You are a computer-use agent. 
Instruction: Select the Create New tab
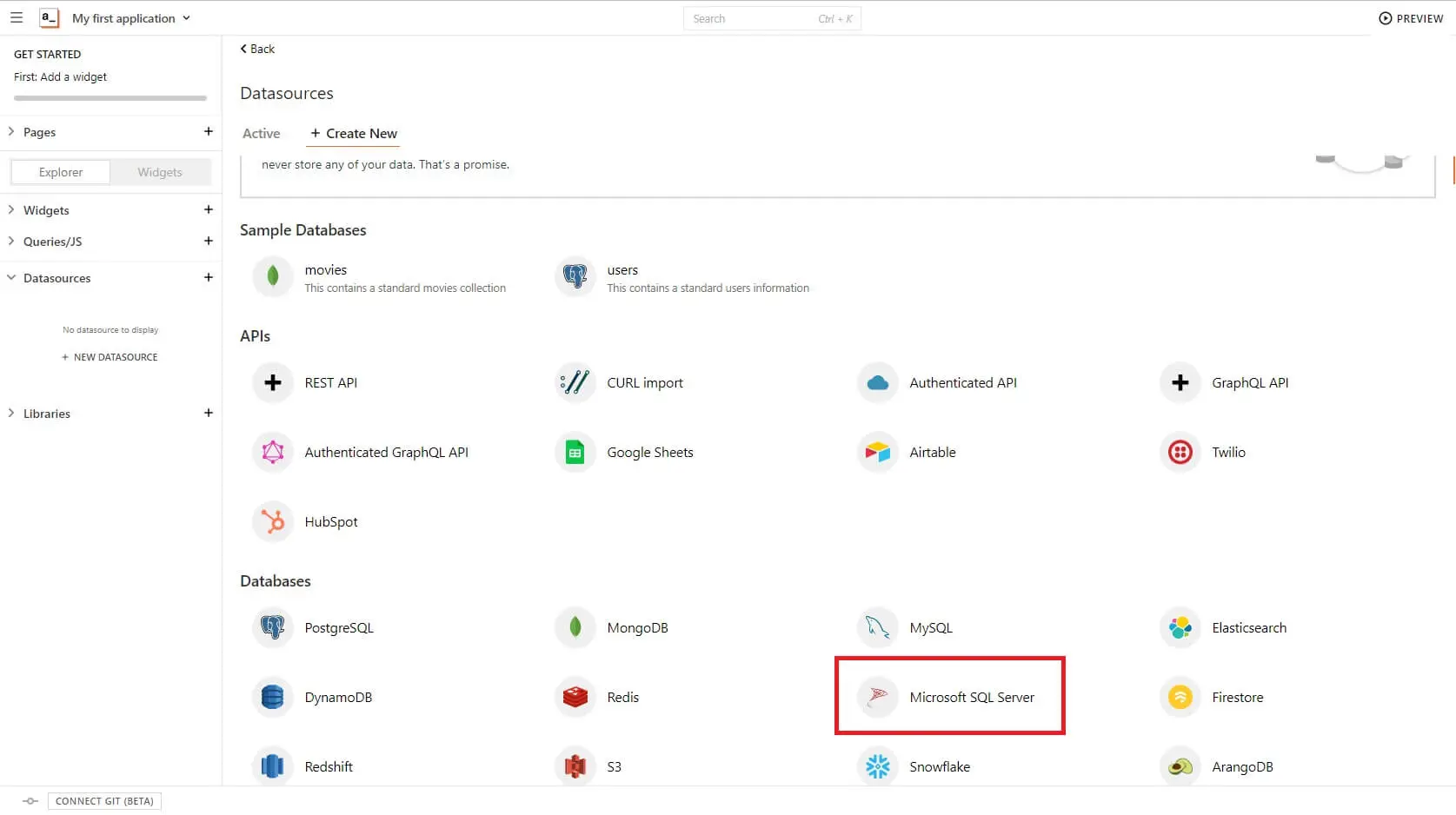[354, 133]
